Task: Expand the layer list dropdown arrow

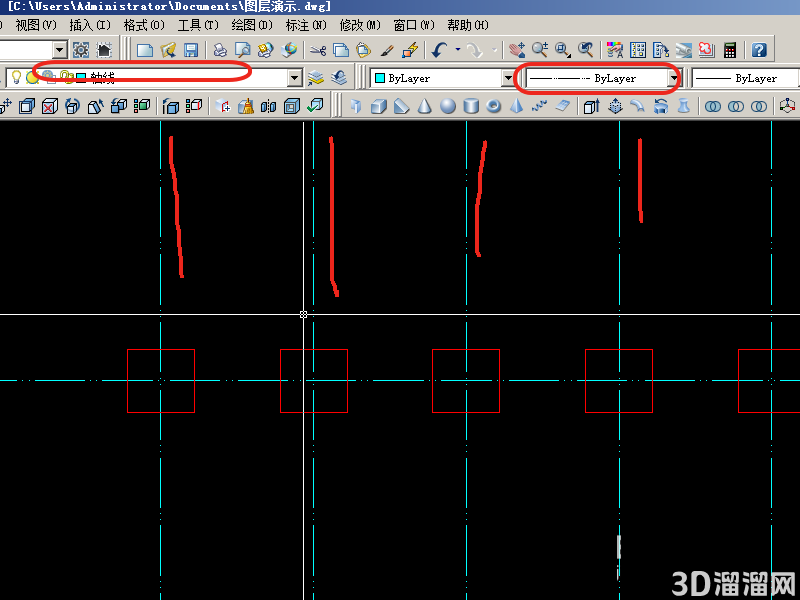Action: 294,78
